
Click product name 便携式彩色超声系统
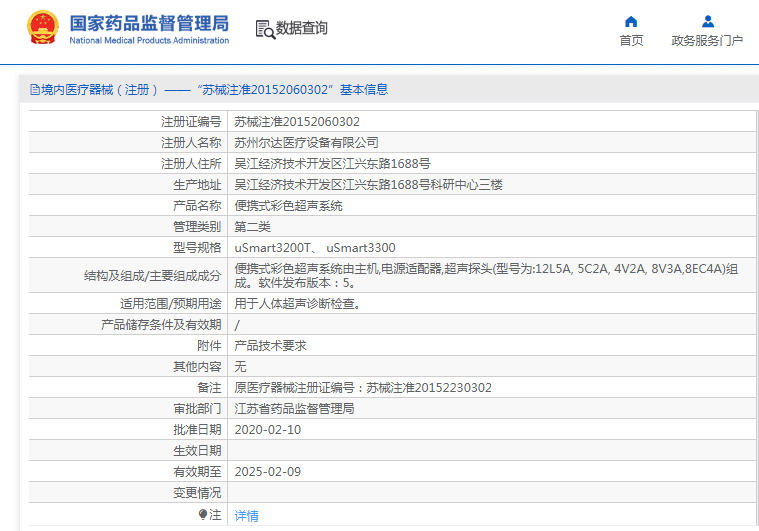pyautogui.click(x=288, y=206)
